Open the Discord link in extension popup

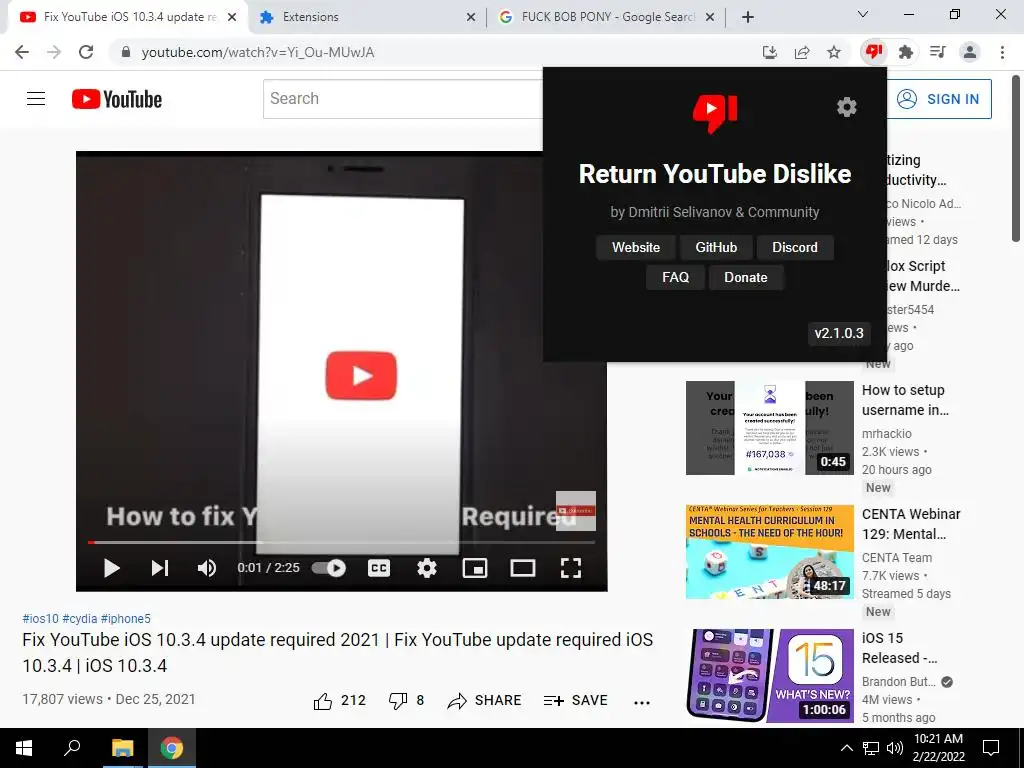795,247
